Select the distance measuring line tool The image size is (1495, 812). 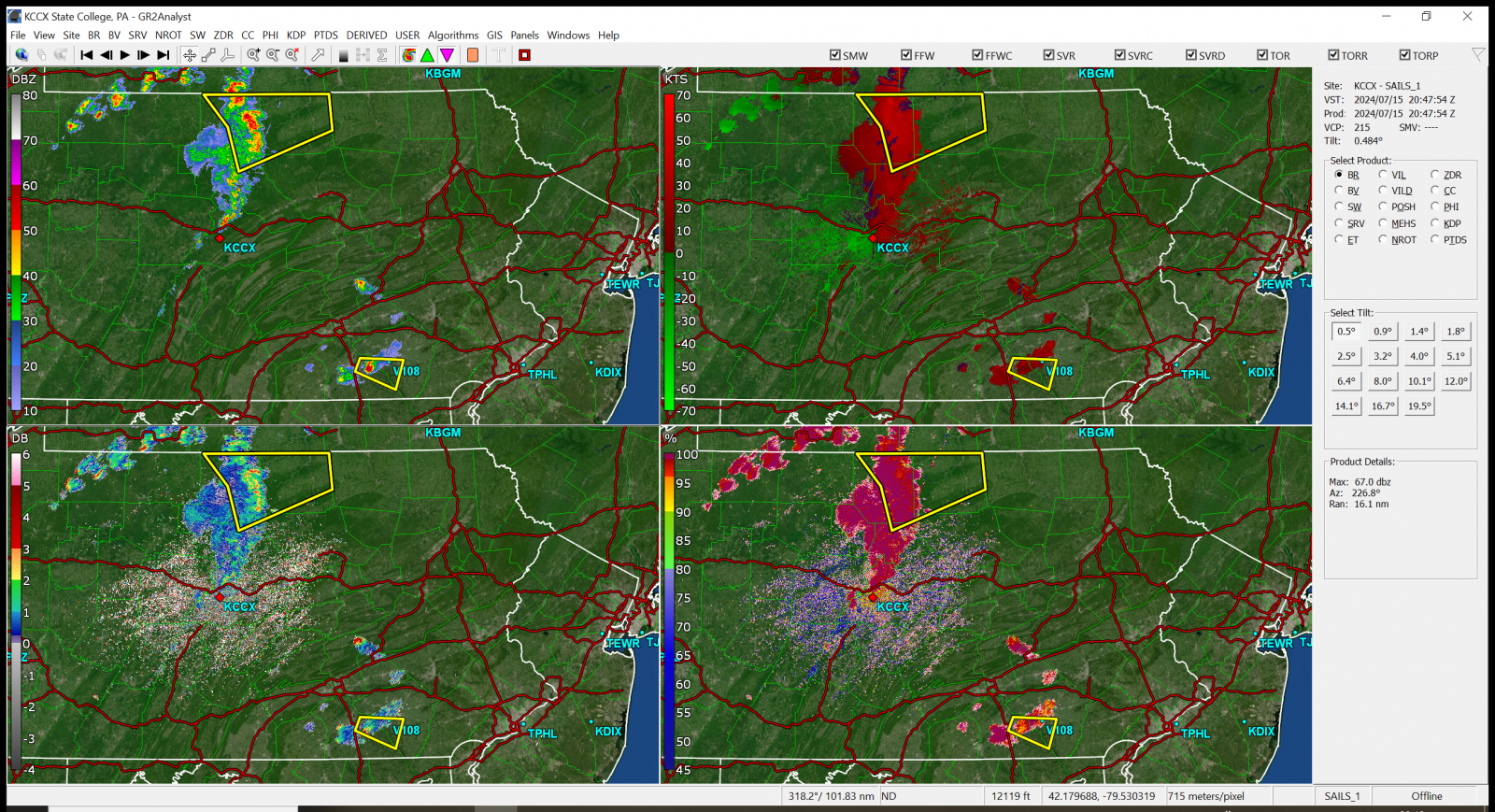click(x=208, y=55)
